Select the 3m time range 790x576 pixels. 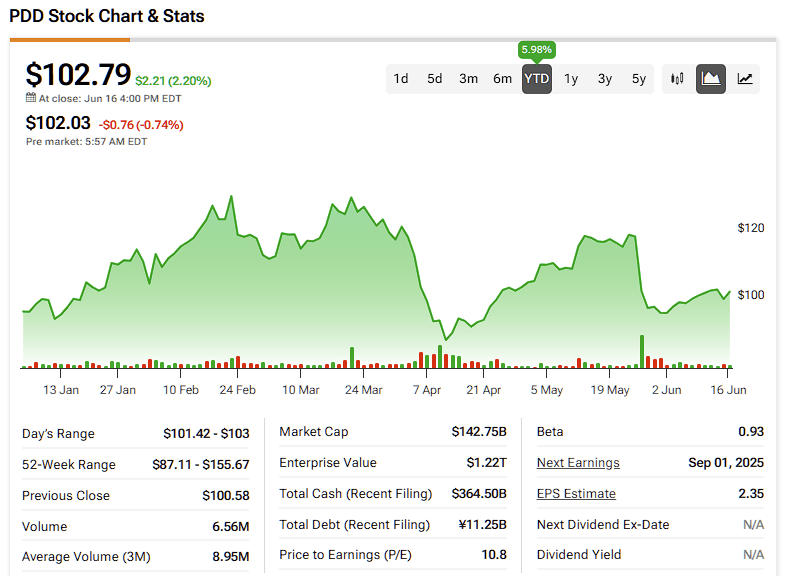[x=468, y=79]
